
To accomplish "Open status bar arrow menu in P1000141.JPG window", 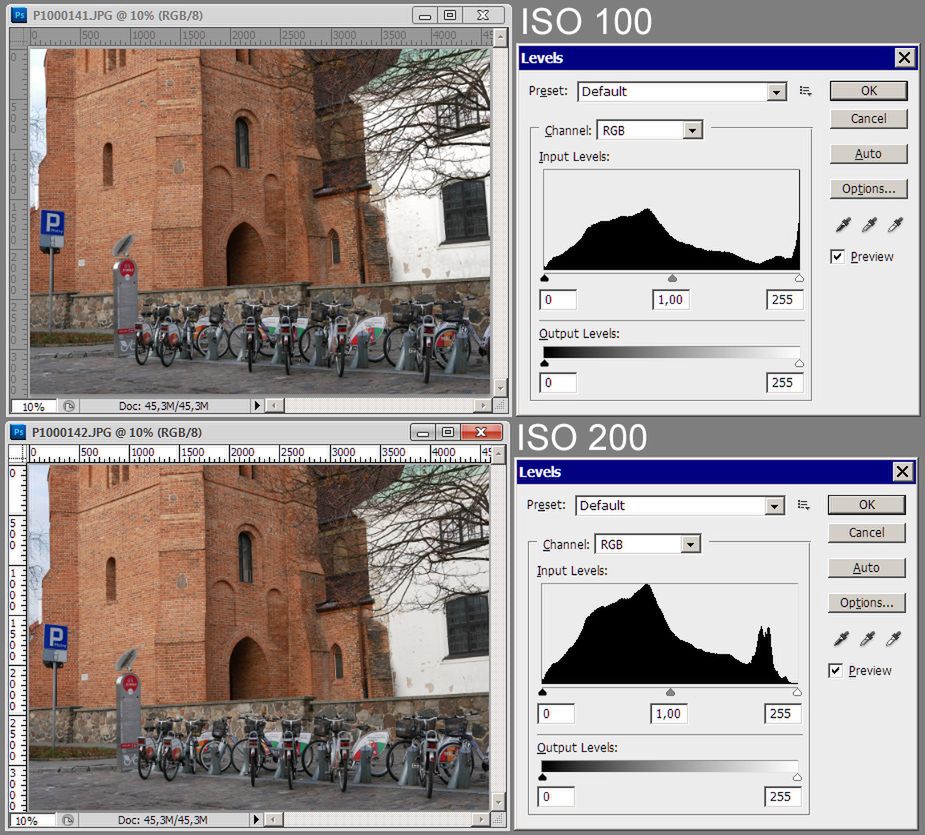I will pyautogui.click(x=257, y=405).
